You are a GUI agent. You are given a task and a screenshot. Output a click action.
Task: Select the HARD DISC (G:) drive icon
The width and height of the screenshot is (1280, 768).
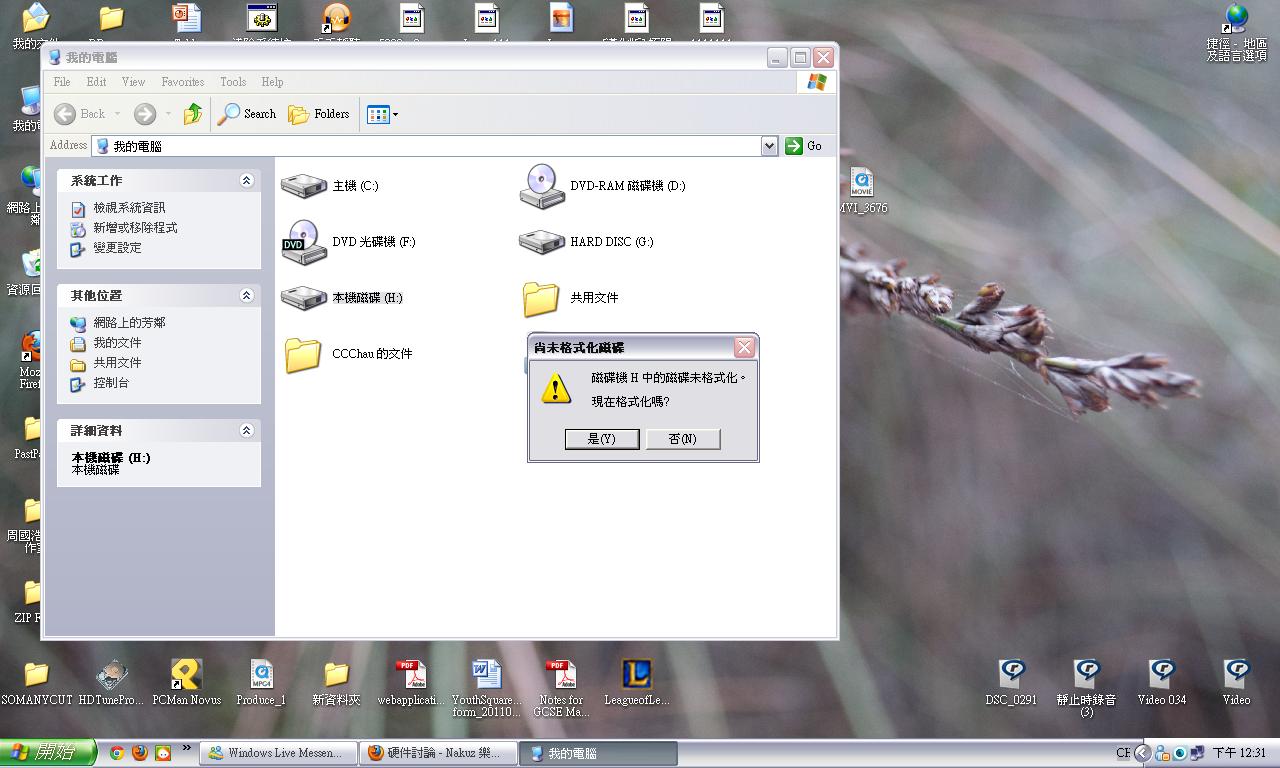[x=542, y=242]
